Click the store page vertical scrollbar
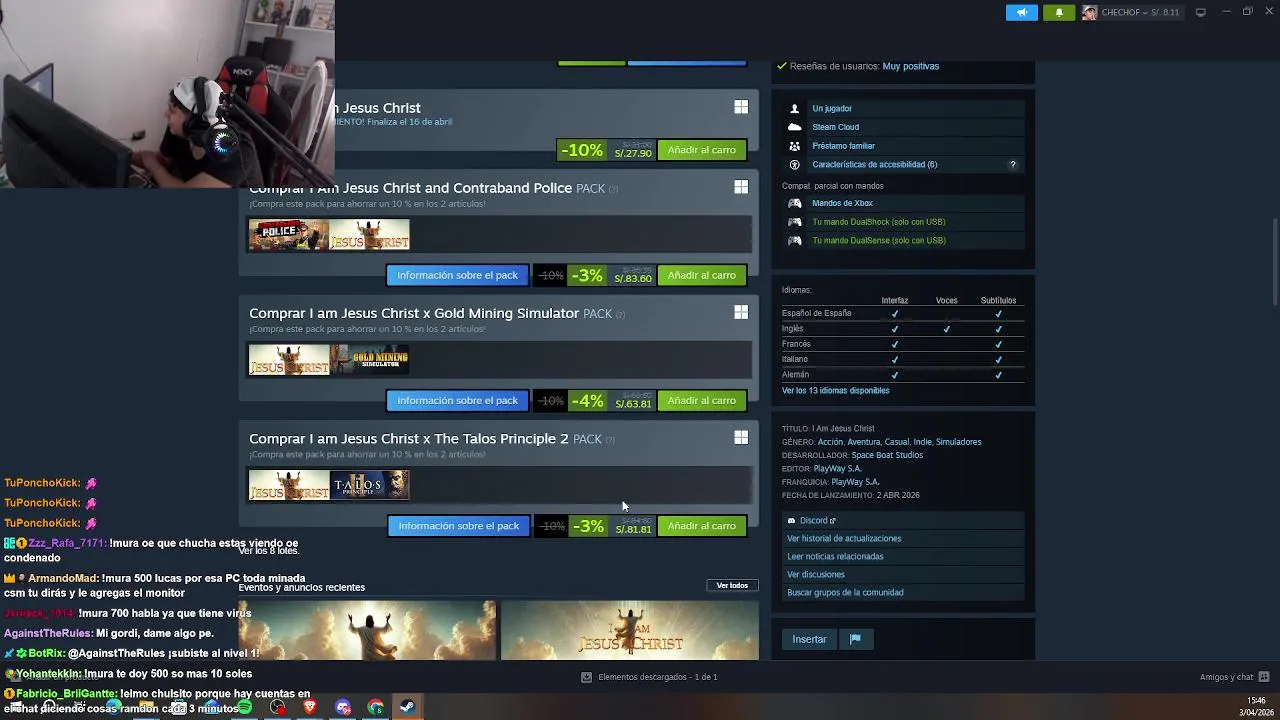This screenshot has height=720, width=1280. (1274, 260)
